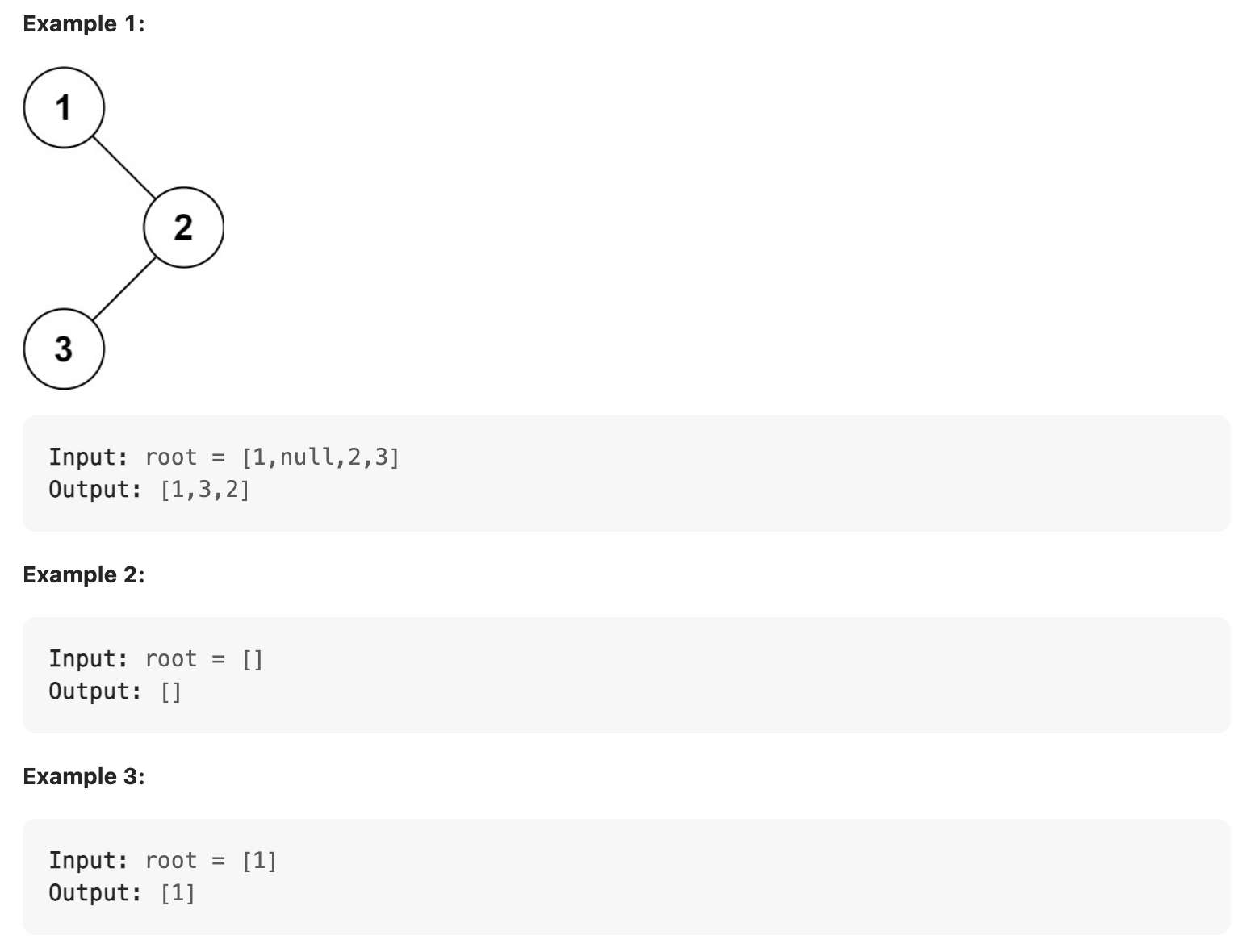Click the "Input:" label in Example 1

coord(89,457)
